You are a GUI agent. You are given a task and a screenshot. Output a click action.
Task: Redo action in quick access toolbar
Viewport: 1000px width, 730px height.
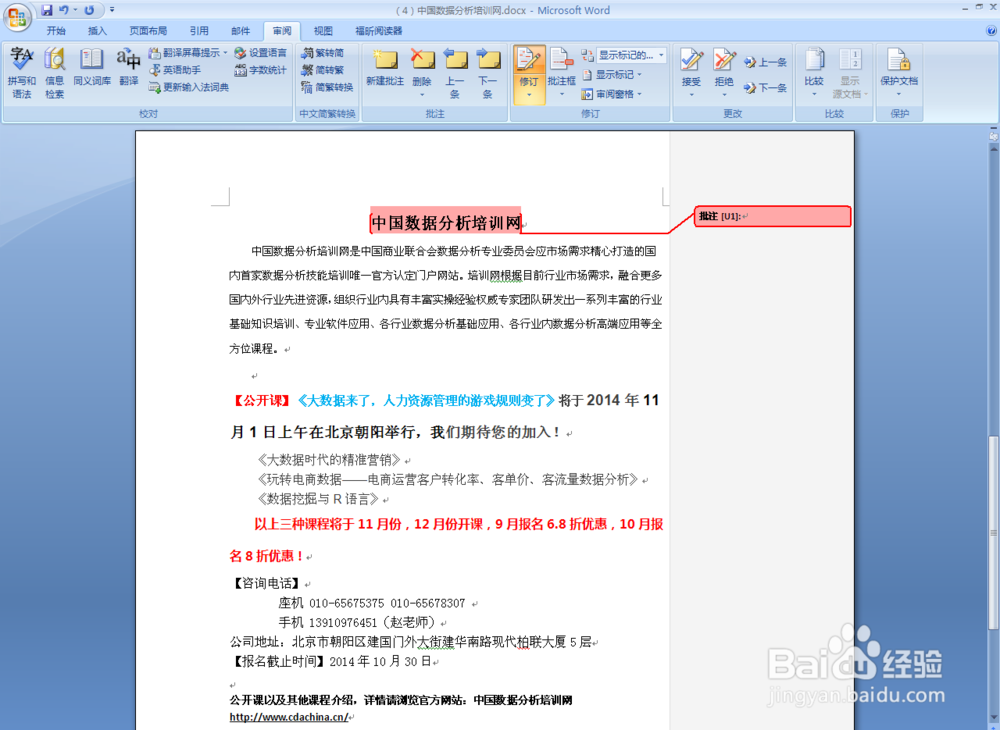[x=89, y=10]
